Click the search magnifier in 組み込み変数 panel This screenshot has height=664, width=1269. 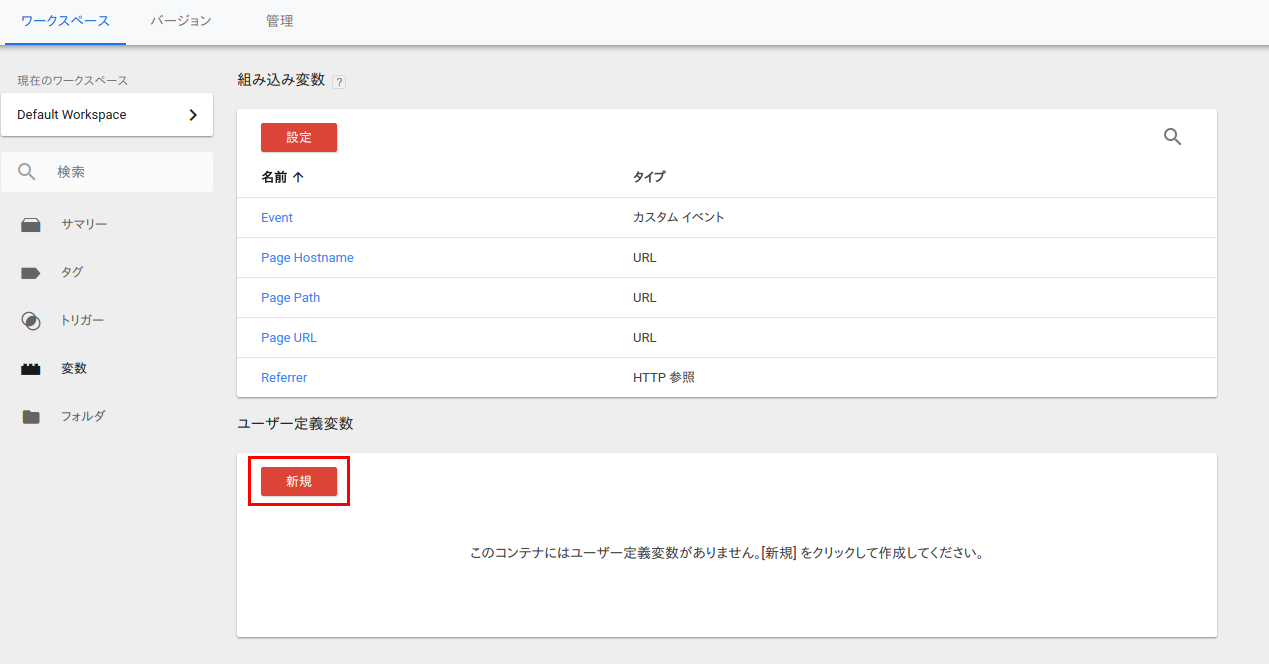tap(1172, 137)
